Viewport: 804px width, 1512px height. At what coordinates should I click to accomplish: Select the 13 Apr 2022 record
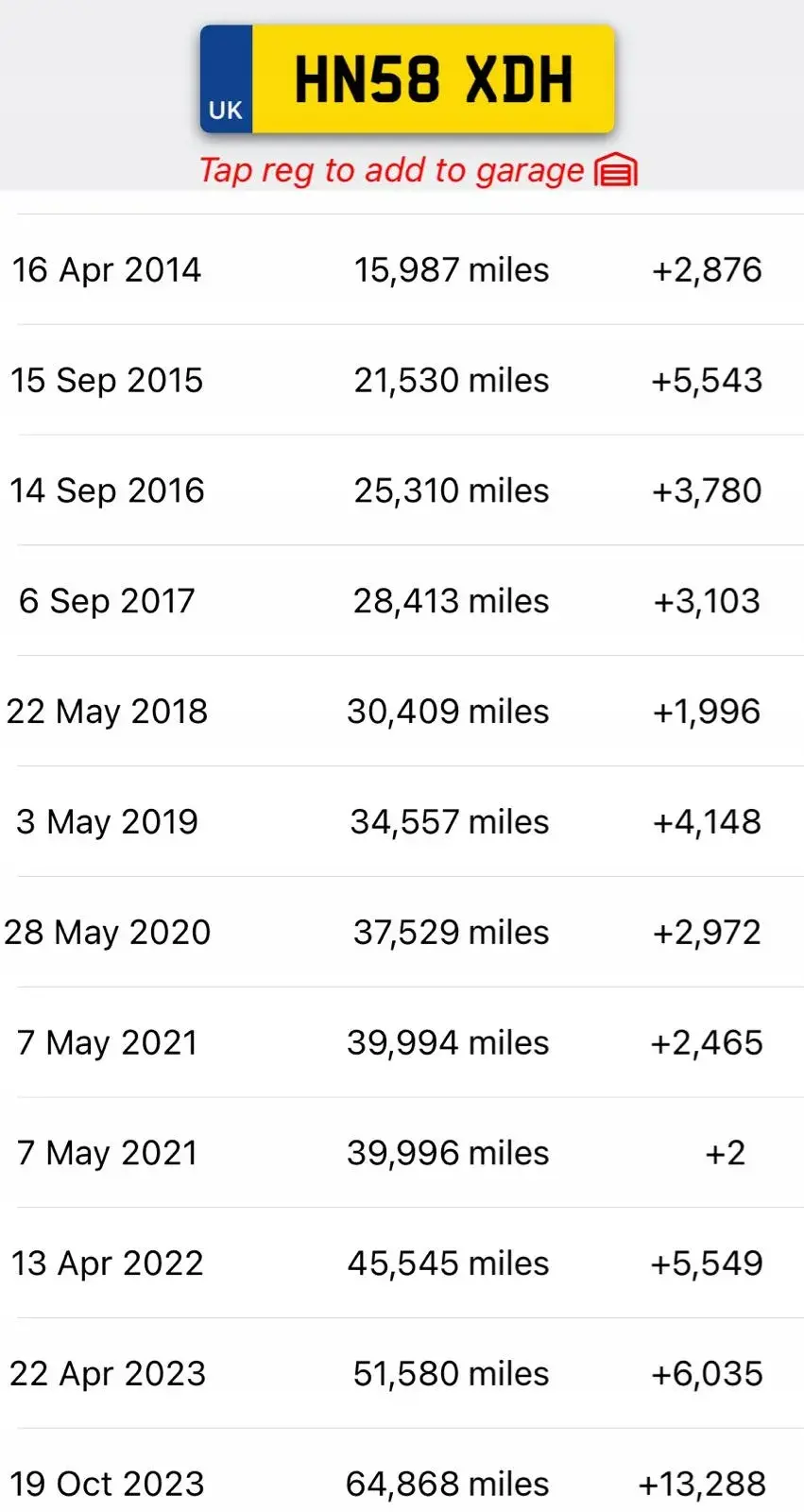[x=107, y=1263]
